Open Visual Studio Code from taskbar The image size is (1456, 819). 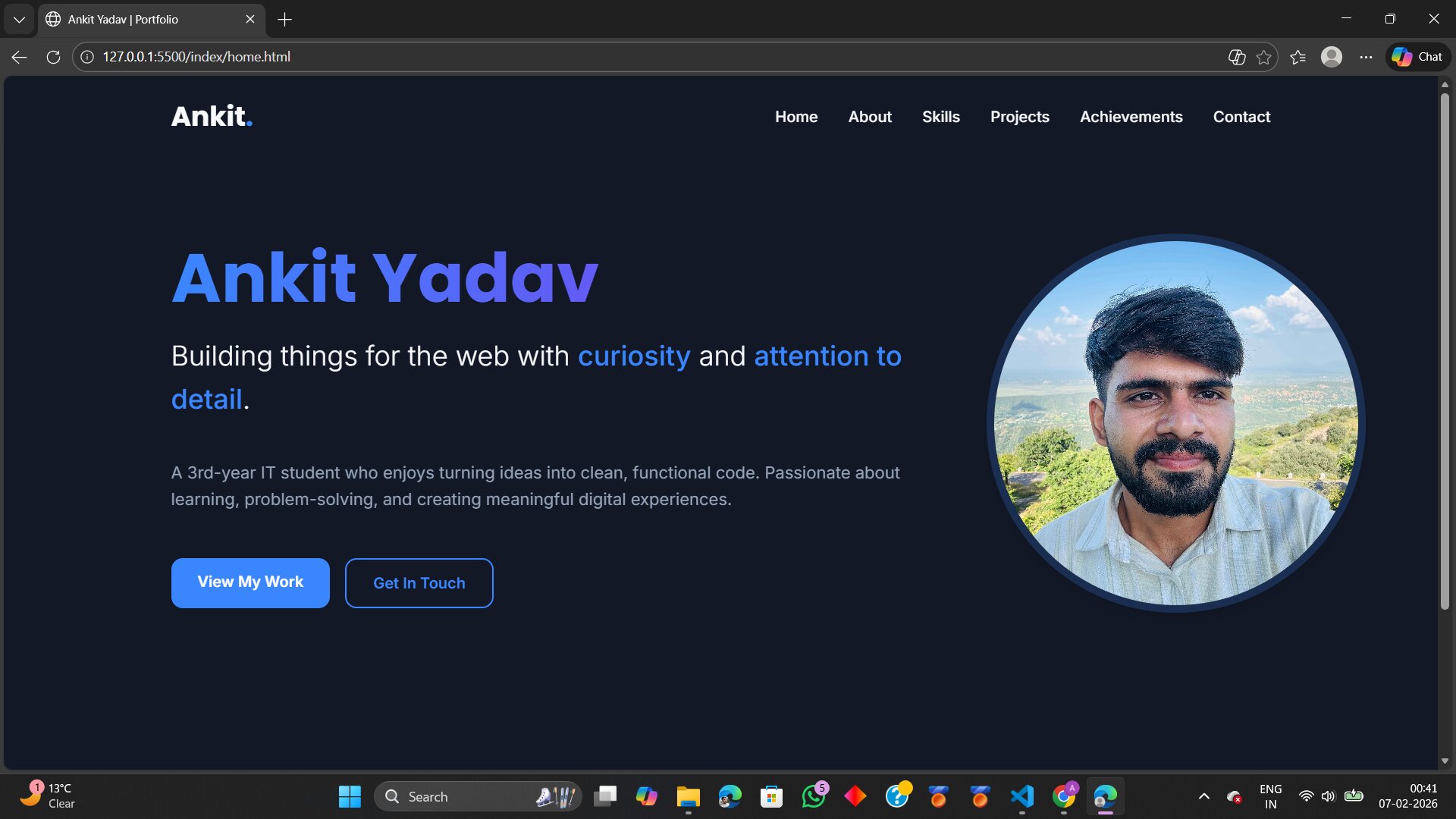point(1021,796)
